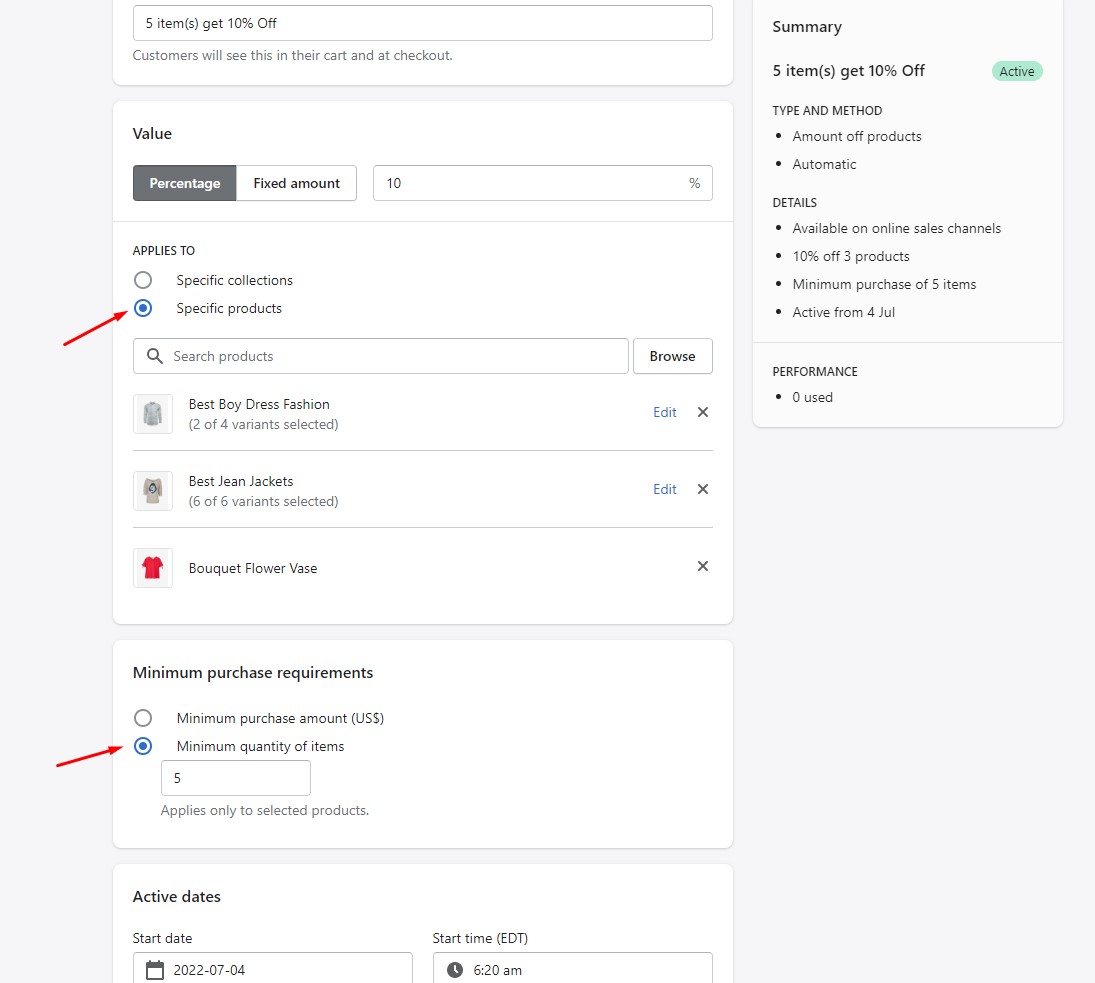Click the Best Boy Dress Fashion name
Screen dimensions: 1095x983
click(x=259, y=404)
